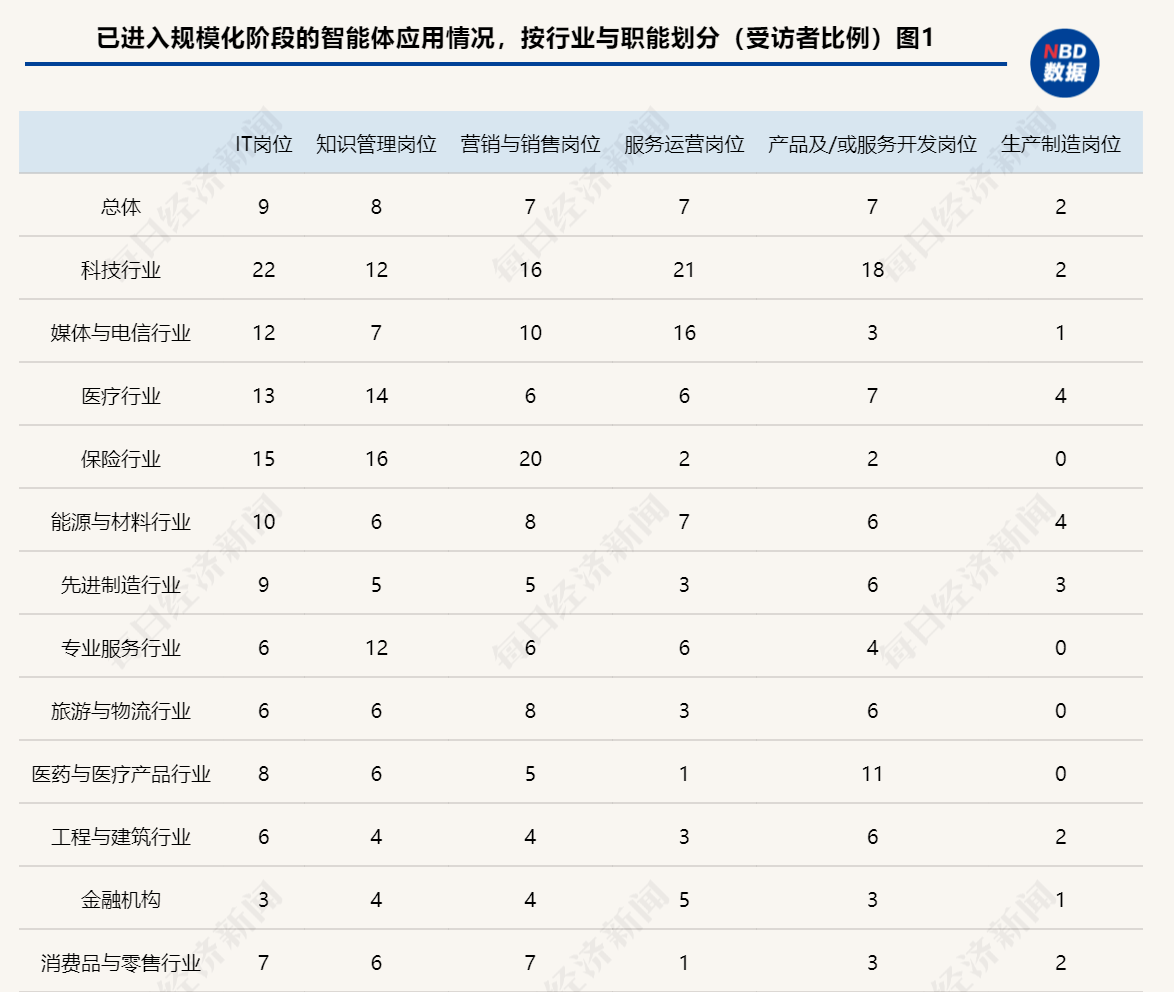Select the 产品及/或服务开发岗位 header
This screenshot has height=992, width=1174.
872,144
